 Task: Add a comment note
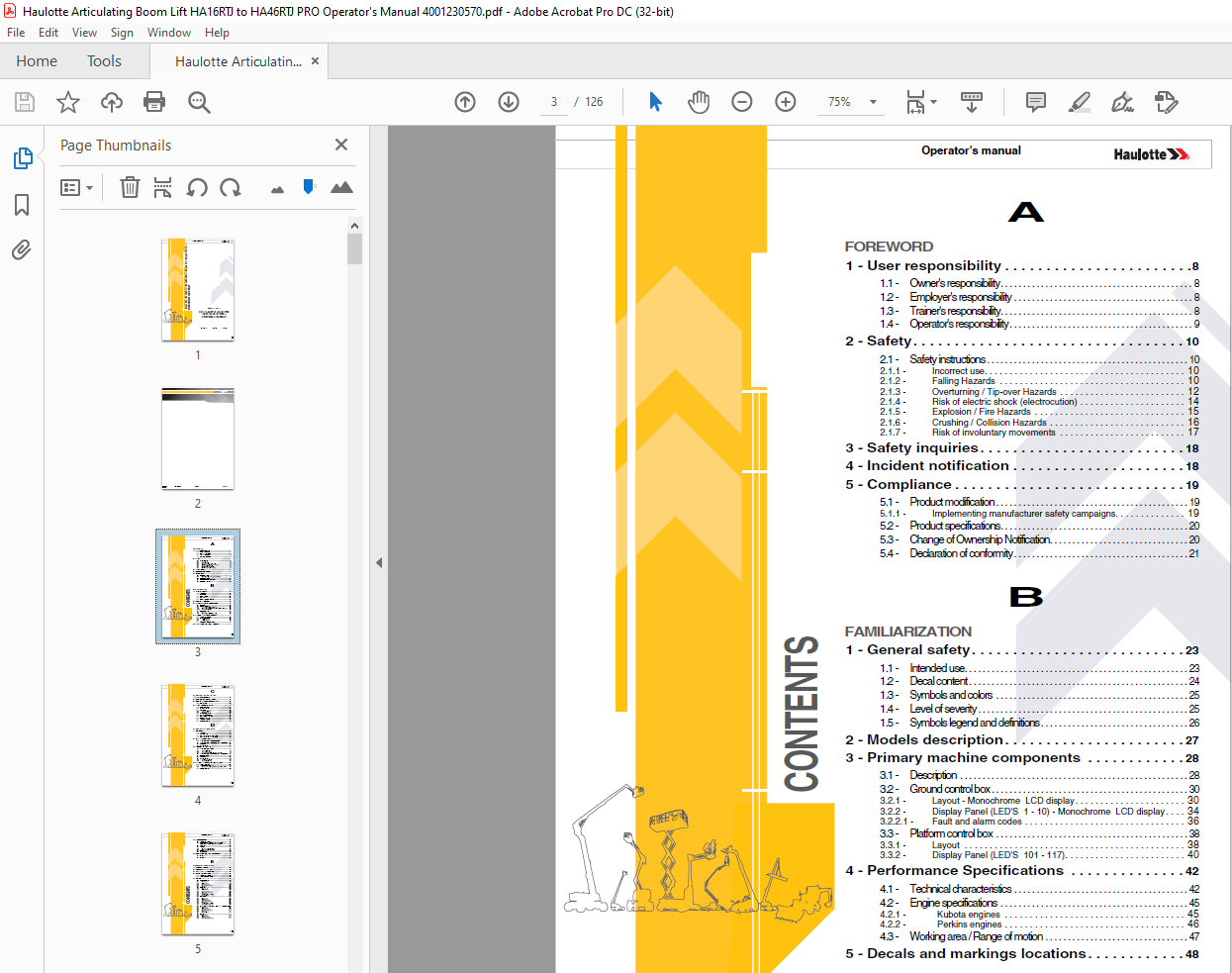tap(1036, 102)
